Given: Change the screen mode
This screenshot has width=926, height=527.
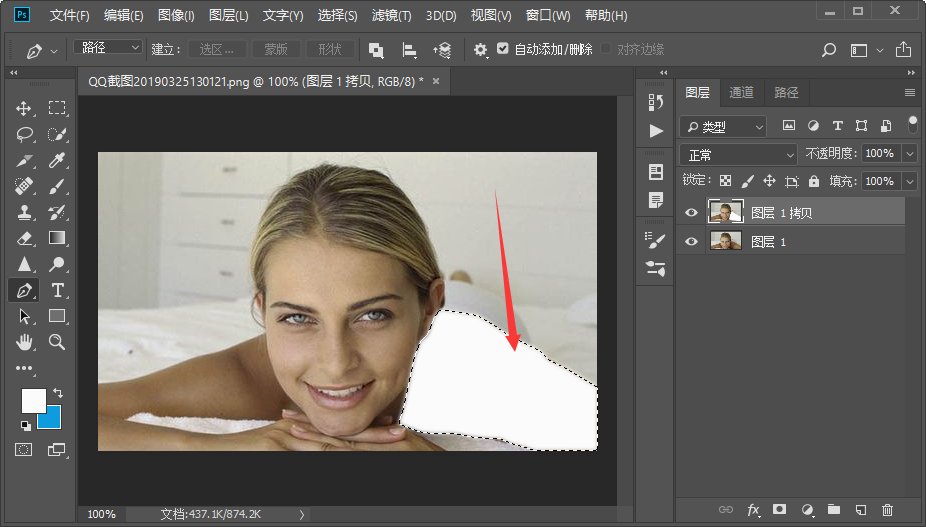Looking at the screenshot, I should (57, 450).
